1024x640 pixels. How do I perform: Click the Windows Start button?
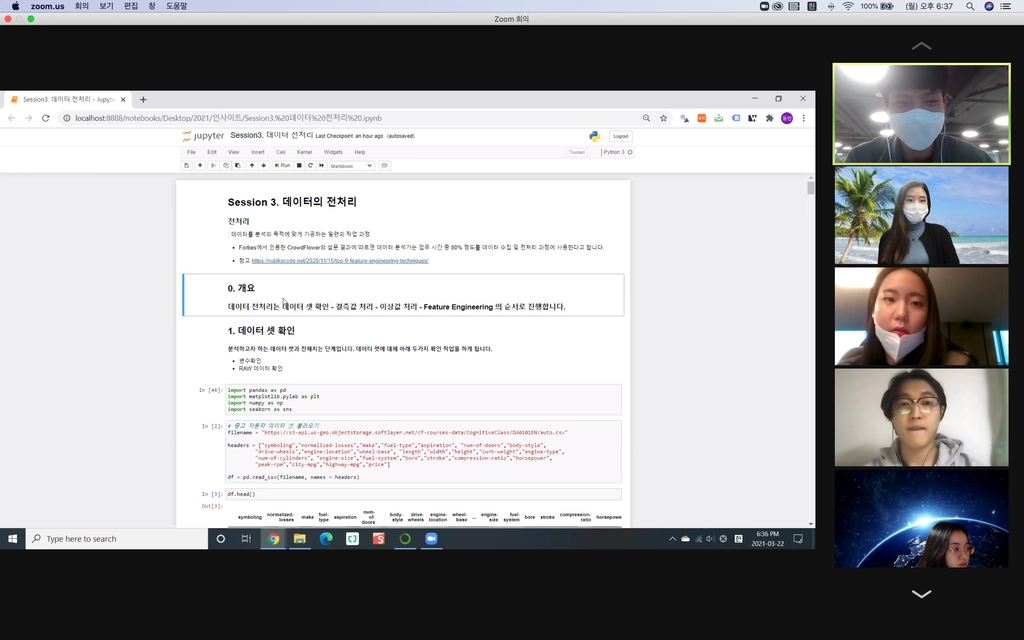tap(12, 539)
